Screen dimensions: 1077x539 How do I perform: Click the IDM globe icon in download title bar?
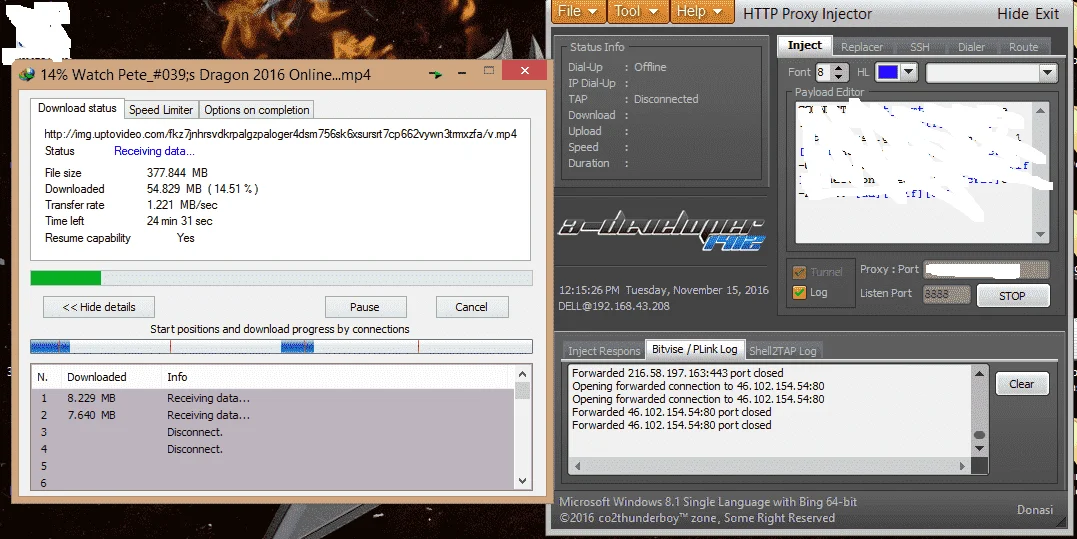[27, 74]
